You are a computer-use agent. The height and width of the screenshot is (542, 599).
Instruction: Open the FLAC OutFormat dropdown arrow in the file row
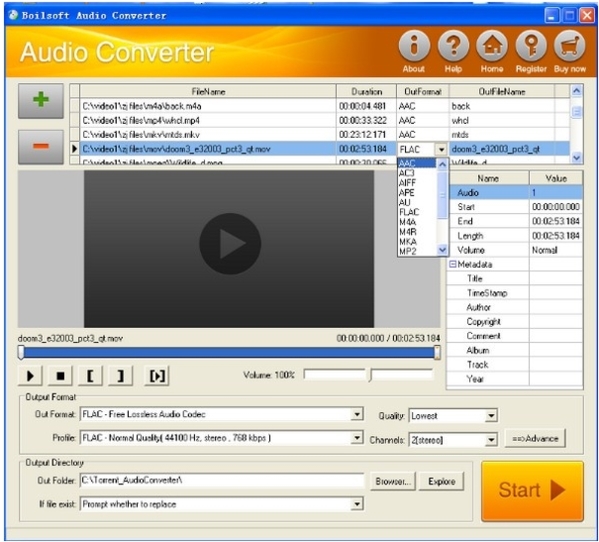point(442,149)
